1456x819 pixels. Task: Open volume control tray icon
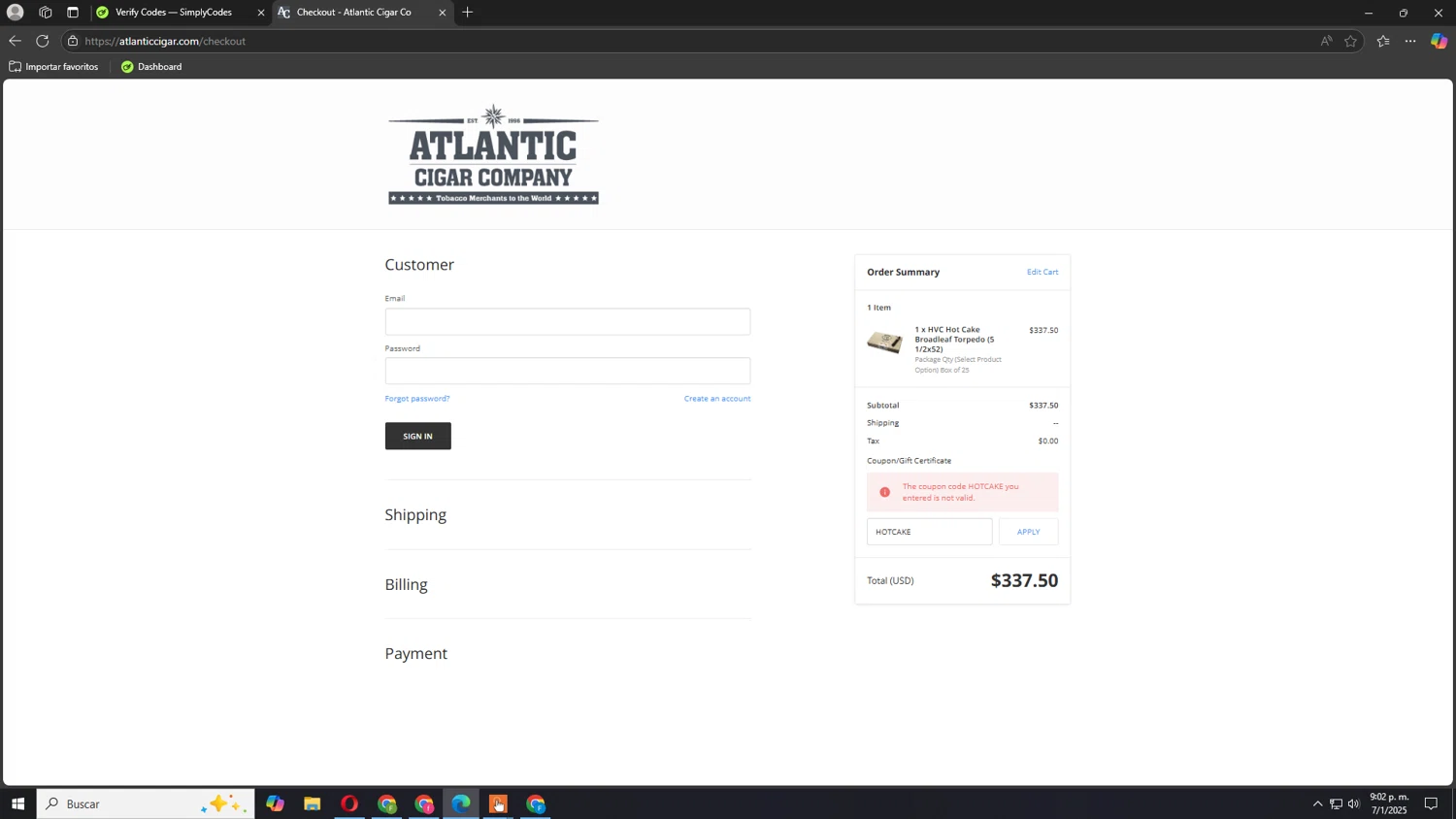pyautogui.click(x=1353, y=803)
